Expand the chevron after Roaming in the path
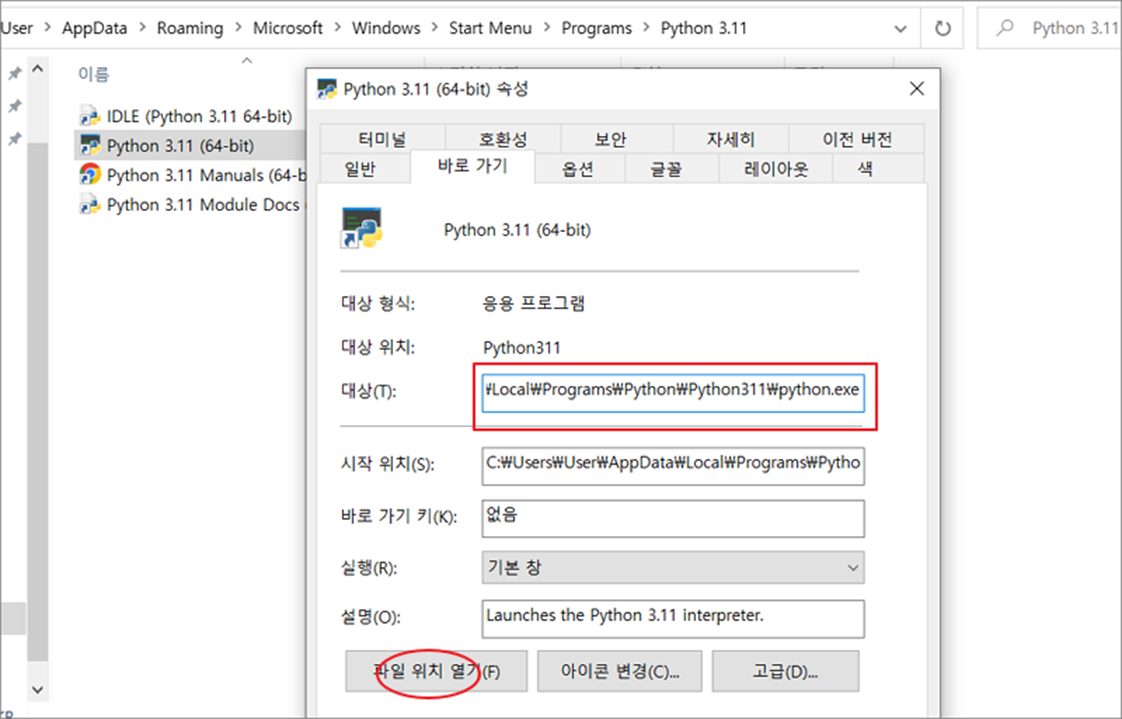The width and height of the screenshot is (1122, 719). (238, 28)
